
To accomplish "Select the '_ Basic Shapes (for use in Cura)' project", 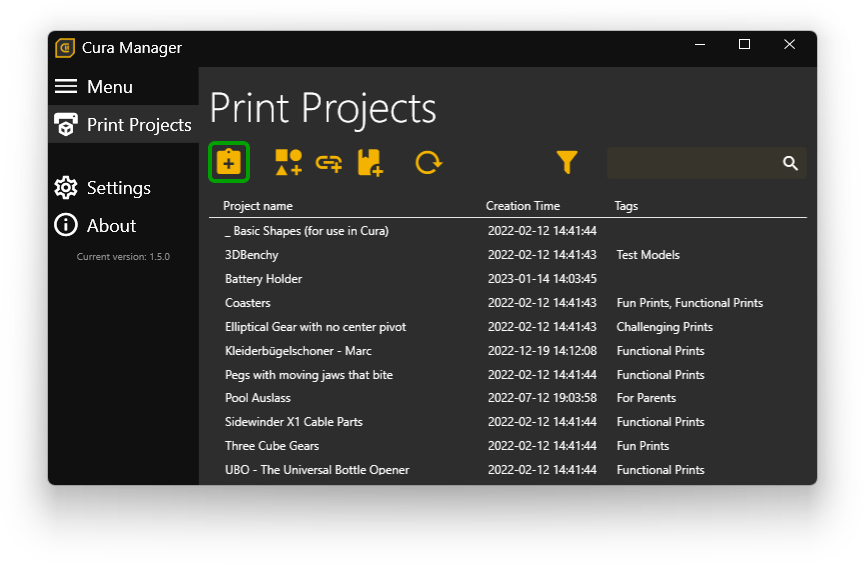I will coord(508,231).
